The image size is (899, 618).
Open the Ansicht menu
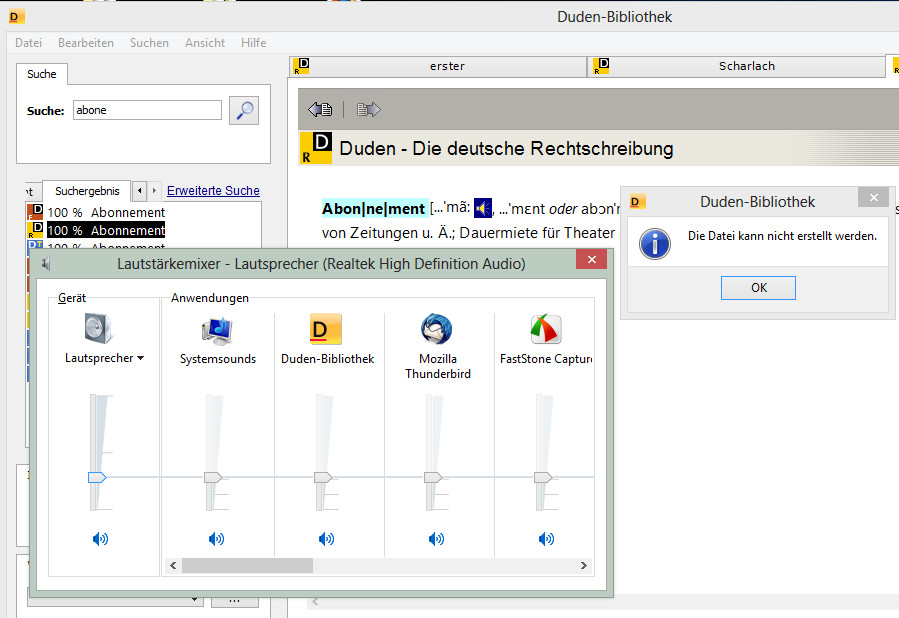205,43
